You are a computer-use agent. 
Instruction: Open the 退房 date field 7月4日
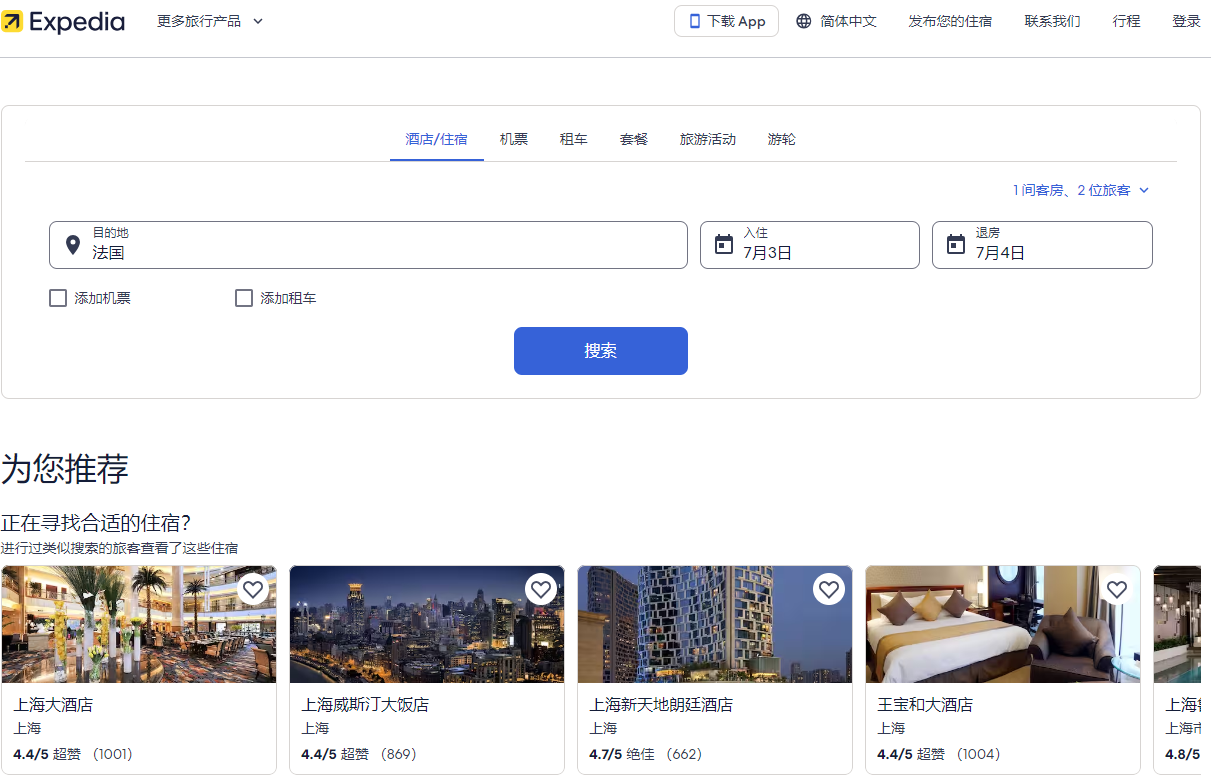tap(1042, 245)
